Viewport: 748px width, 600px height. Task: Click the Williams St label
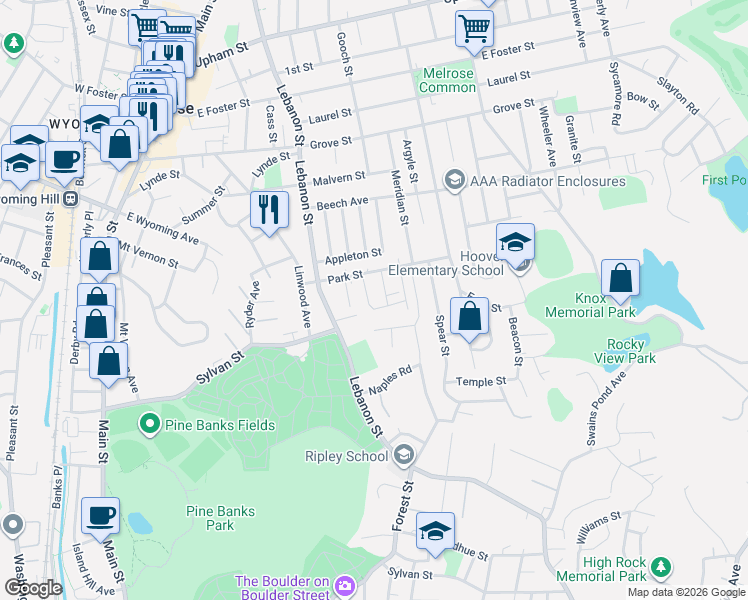tap(598, 527)
